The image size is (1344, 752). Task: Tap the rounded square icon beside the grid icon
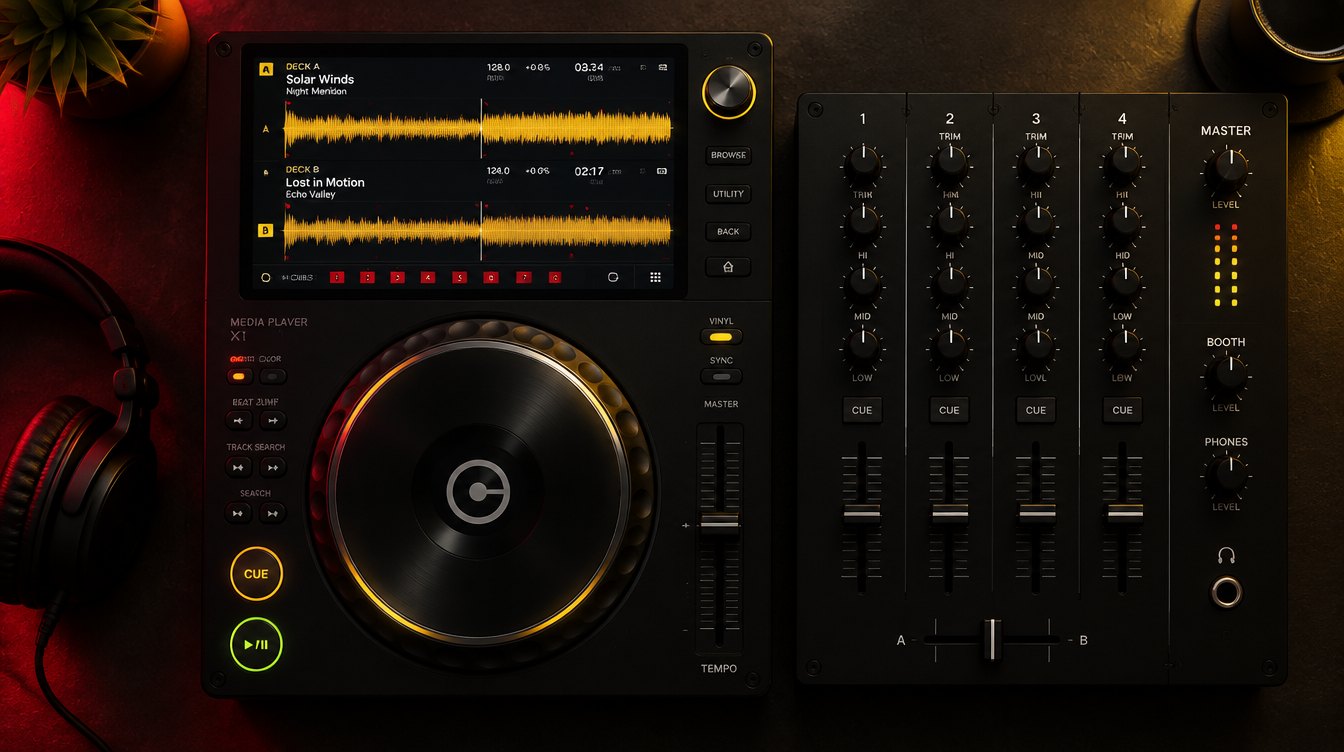(x=613, y=277)
